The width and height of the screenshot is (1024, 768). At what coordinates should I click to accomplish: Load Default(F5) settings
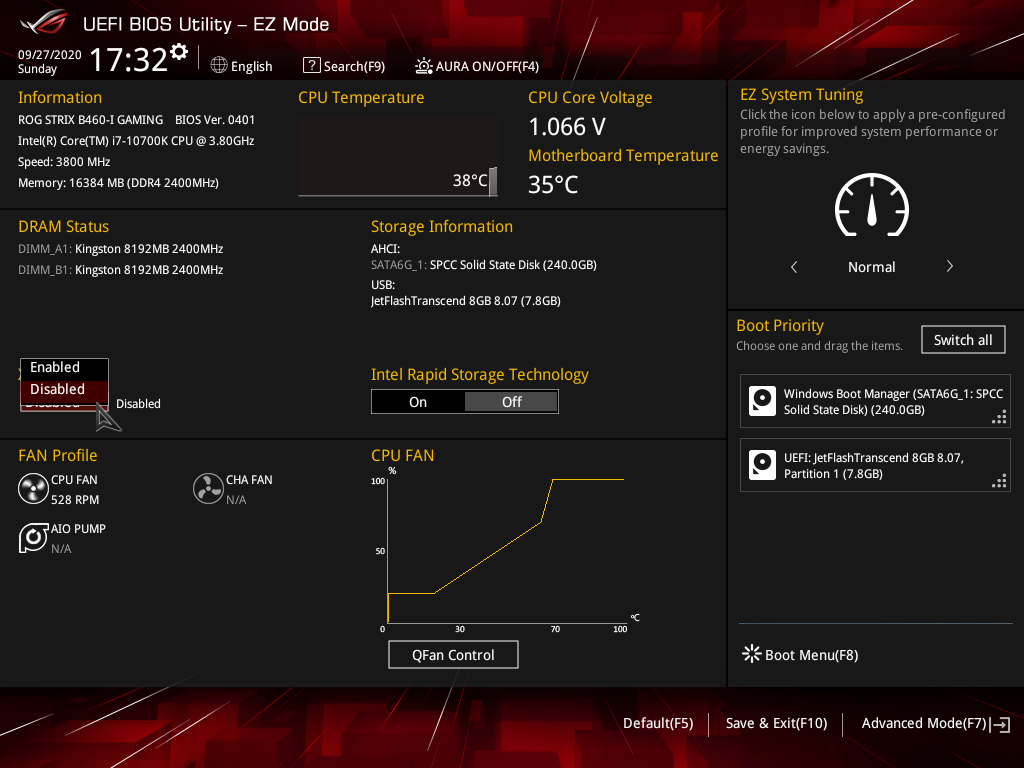coord(658,723)
